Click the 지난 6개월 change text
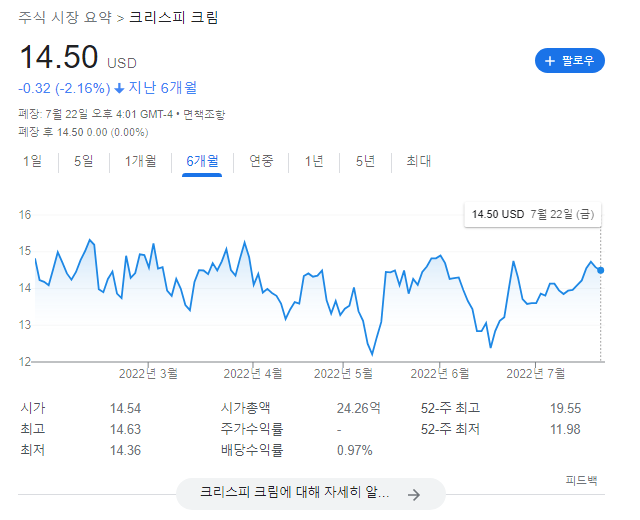Image resolution: width=640 pixels, height=520 pixels. tap(162, 88)
